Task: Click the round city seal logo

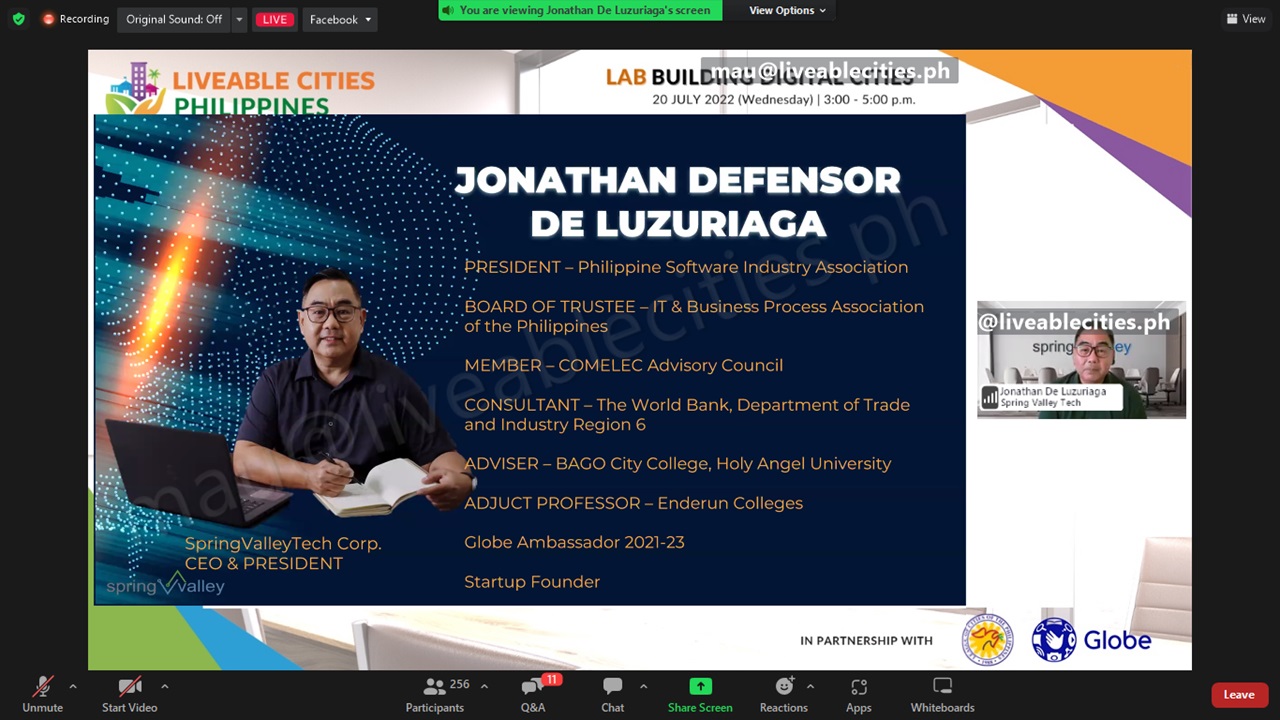Action: (988, 639)
